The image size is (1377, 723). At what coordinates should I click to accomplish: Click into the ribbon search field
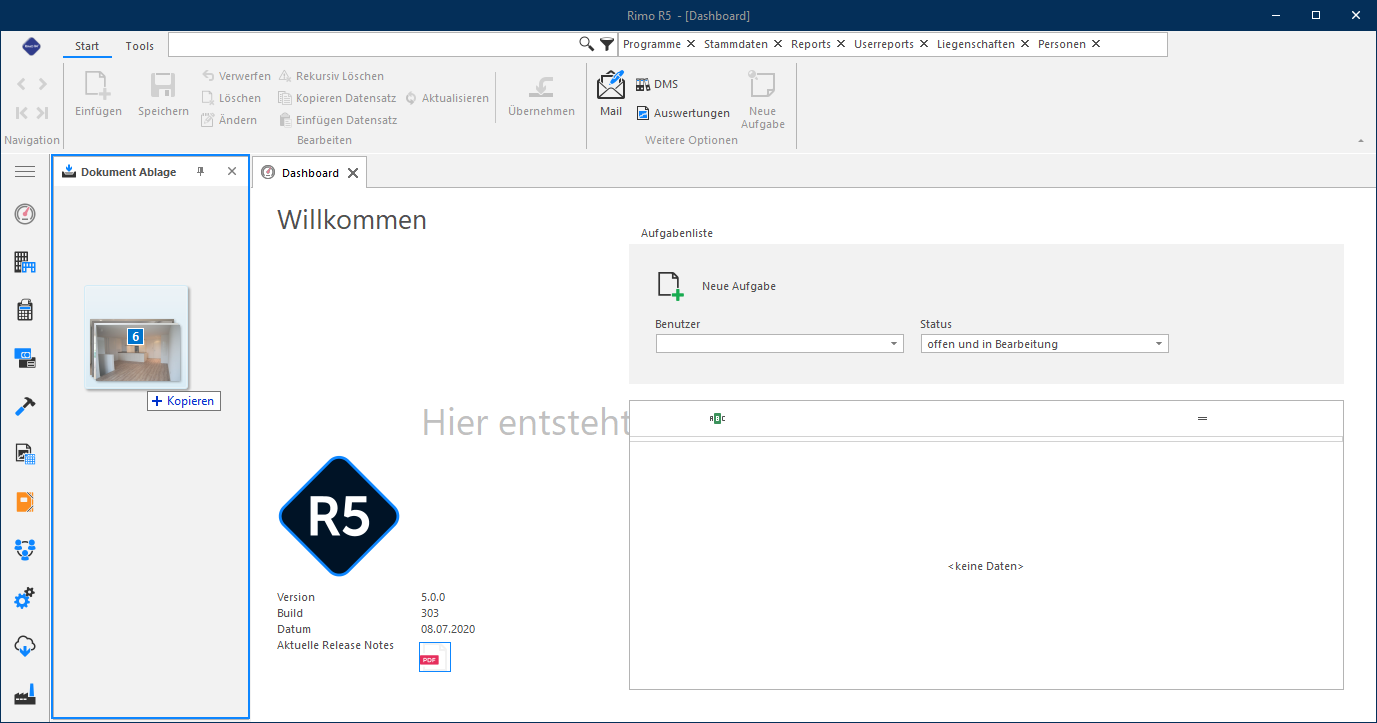(373, 44)
